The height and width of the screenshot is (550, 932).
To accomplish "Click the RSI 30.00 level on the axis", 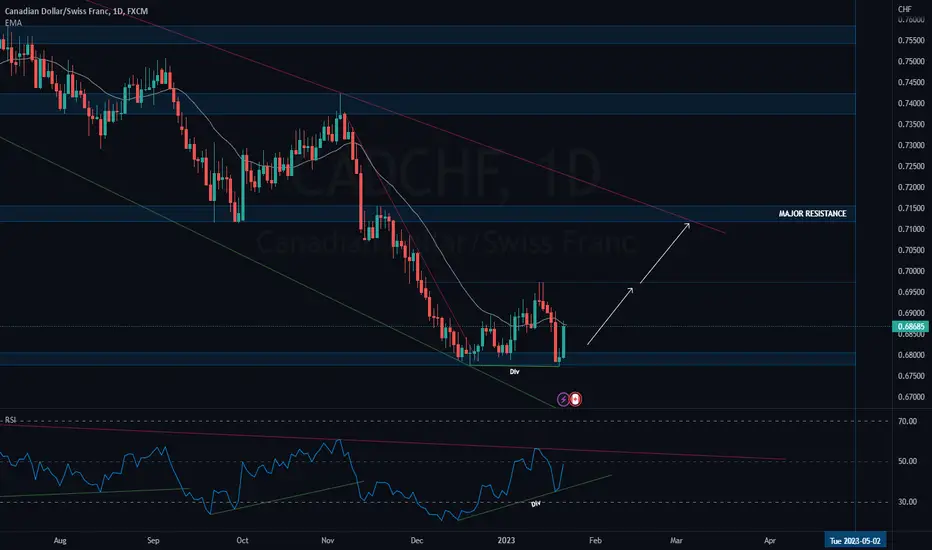I will coord(907,502).
